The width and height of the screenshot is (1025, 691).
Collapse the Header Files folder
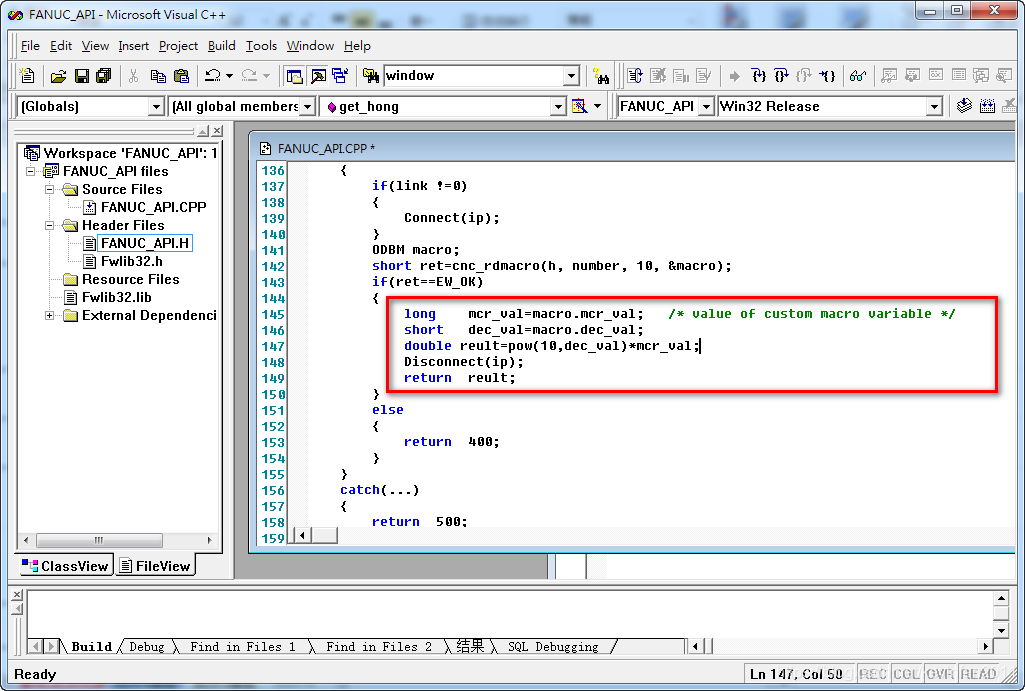pos(50,226)
